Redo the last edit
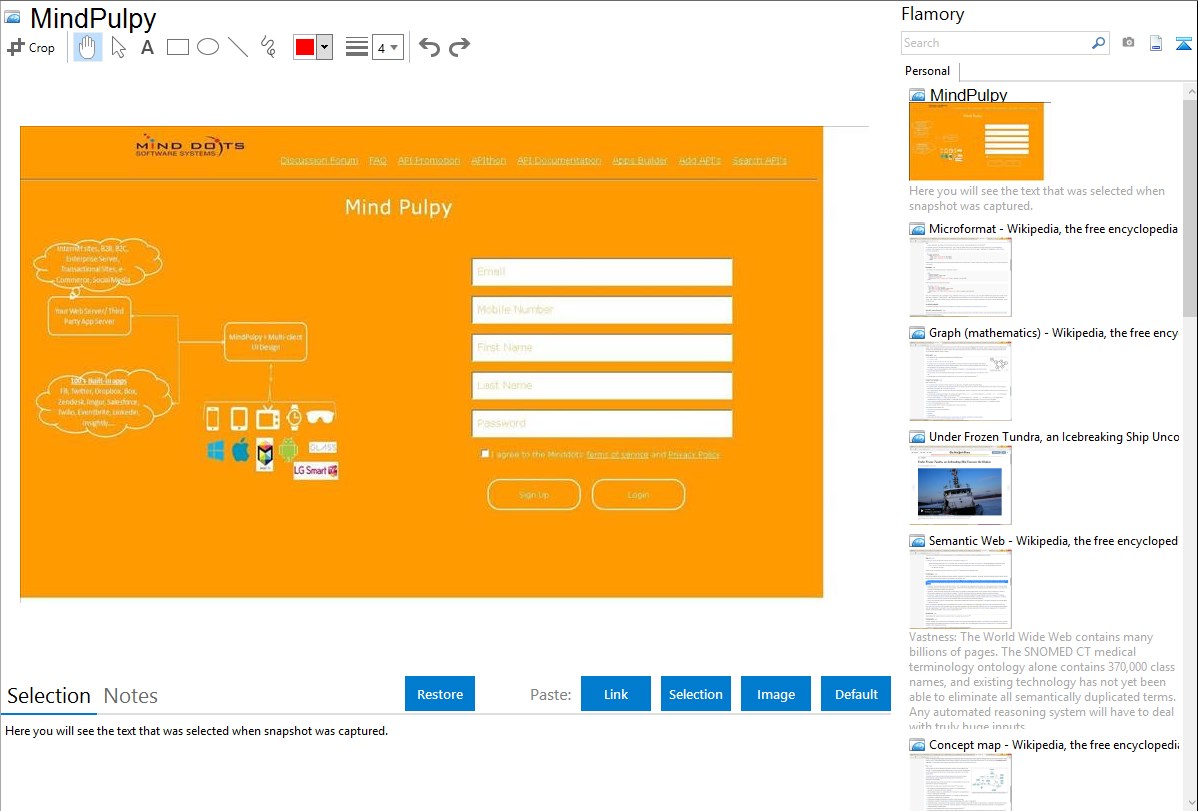Image resolution: width=1198 pixels, height=811 pixels. (459, 47)
